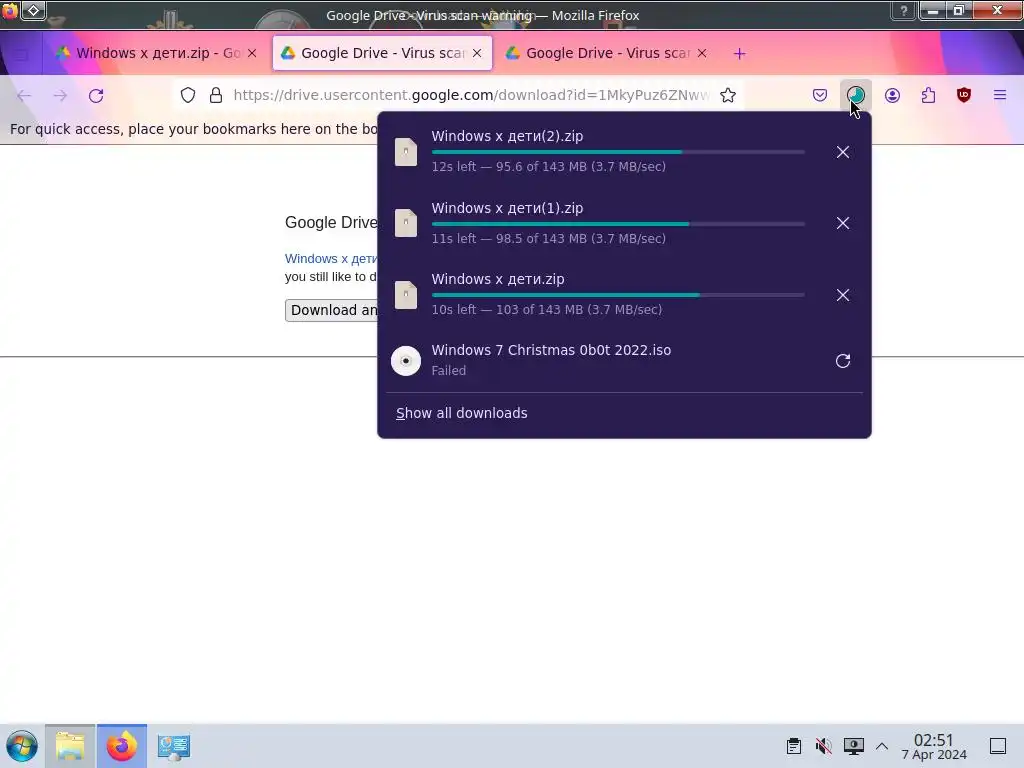The width and height of the screenshot is (1024, 768).
Task: Select Windows x дети(2).zip download title
Action: click(507, 136)
